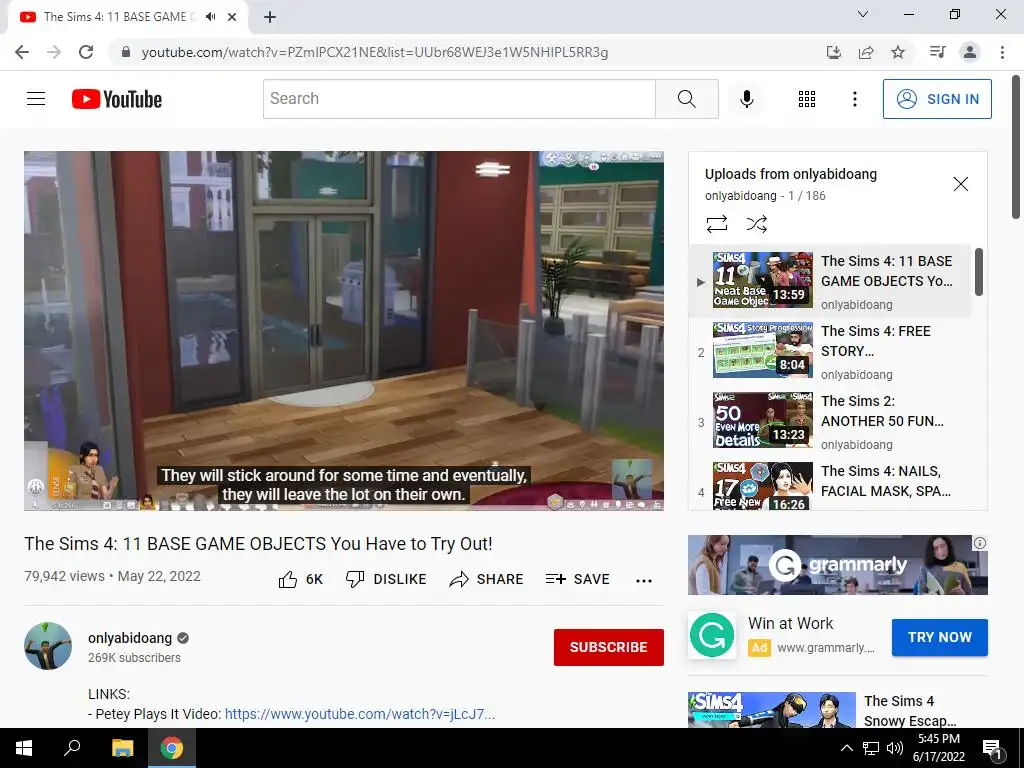This screenshot has width=1024, height=768.
Task: Open the Grammarly round logo icon
Action: 712,635
